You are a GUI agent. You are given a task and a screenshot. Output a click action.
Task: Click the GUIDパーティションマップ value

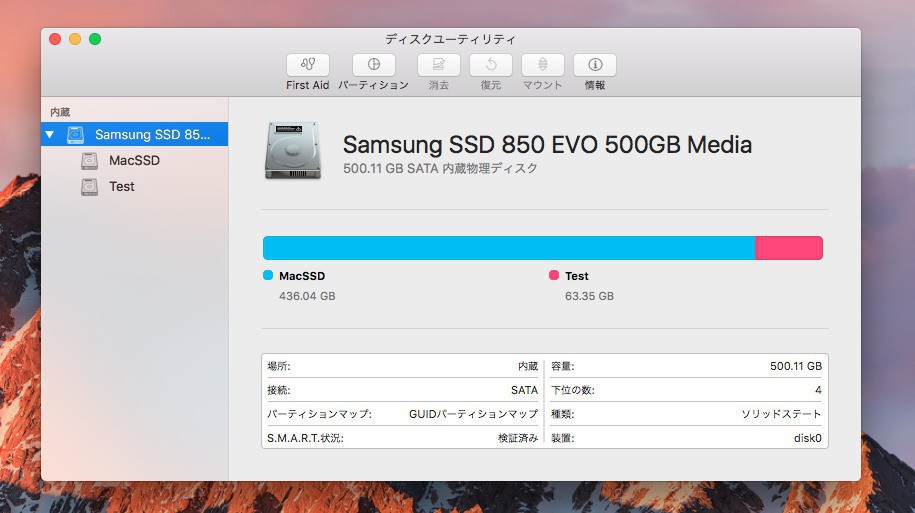(473, 414)
